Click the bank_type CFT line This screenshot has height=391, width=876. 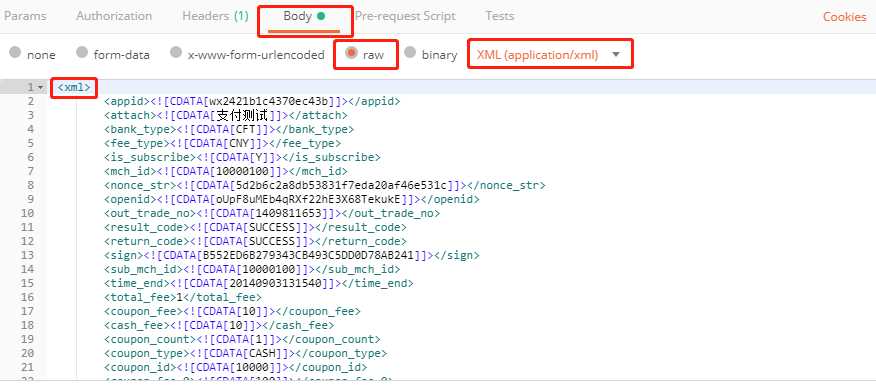(229, 130)
